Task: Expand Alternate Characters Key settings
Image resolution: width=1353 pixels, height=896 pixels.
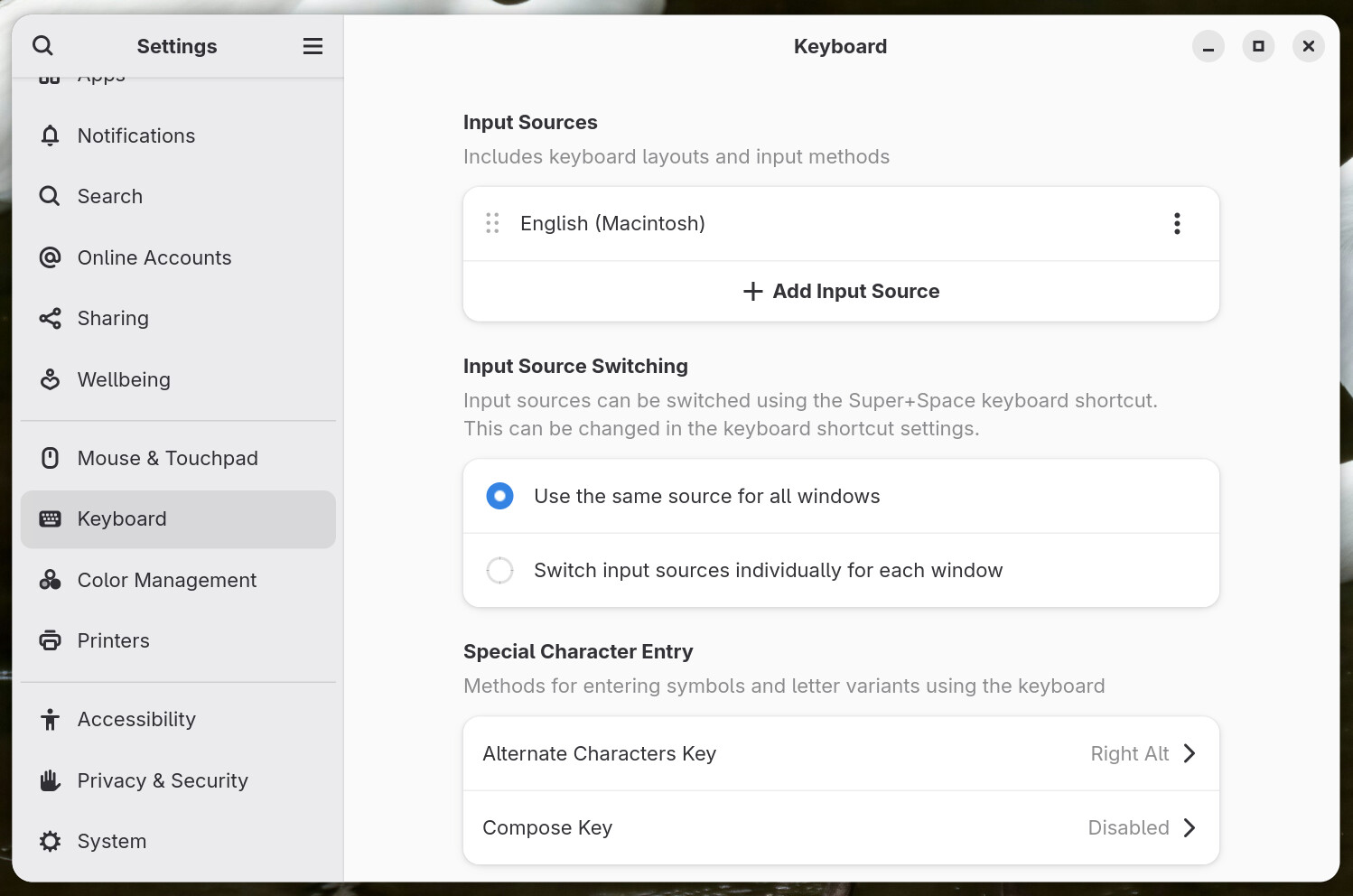Action: tap(1189, 753)
